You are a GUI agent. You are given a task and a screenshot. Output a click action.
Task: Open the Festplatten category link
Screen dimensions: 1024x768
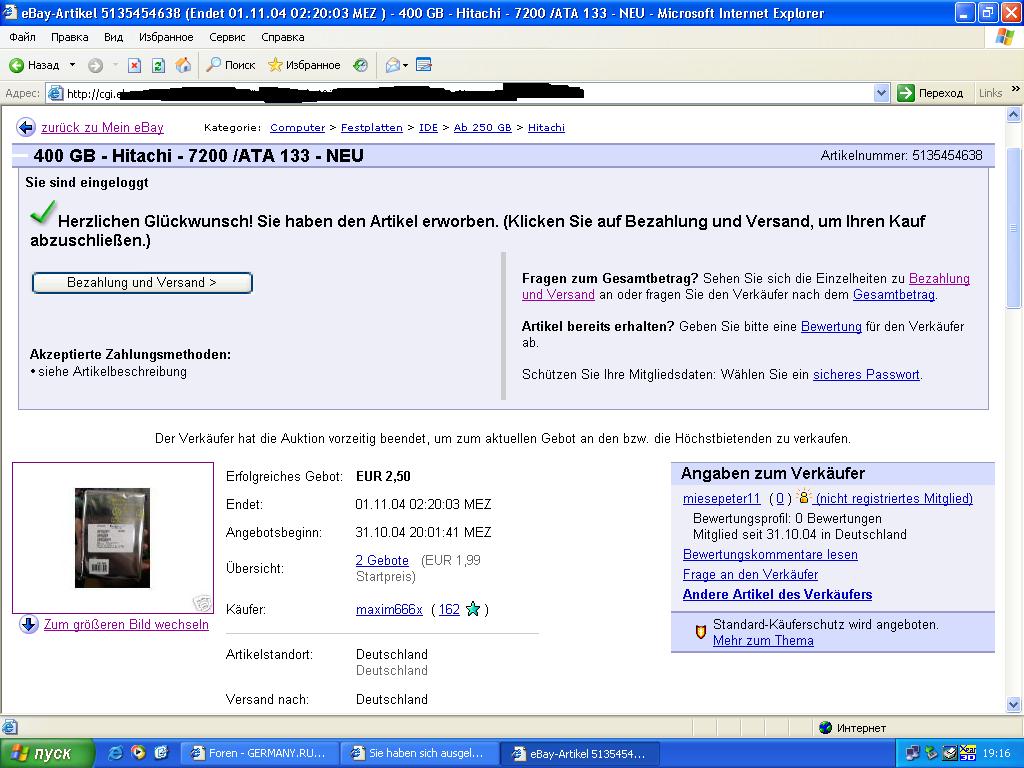(372, 127)
